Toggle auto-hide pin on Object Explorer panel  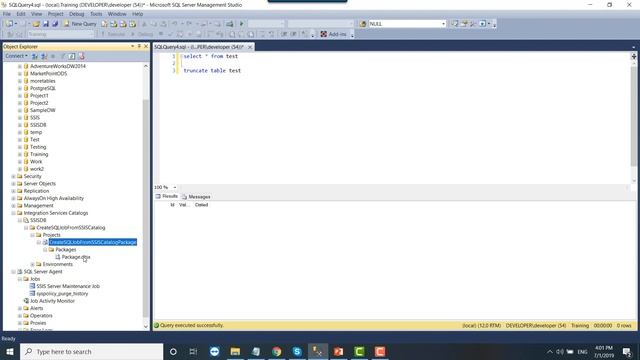pyautogui.click(x=139, y=47)
